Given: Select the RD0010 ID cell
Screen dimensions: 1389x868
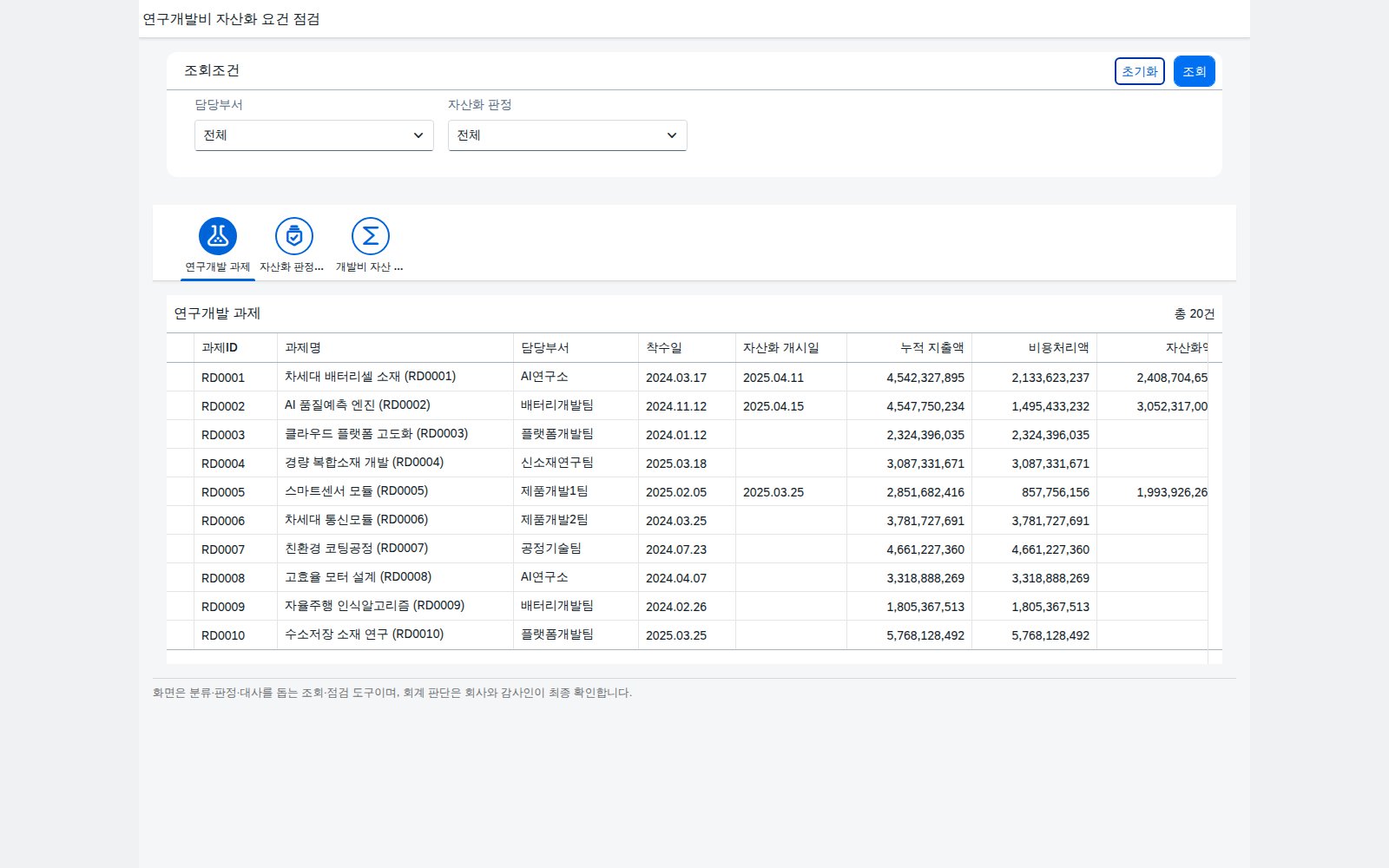Looking at the screenshot, I should [x=235, y=635].
